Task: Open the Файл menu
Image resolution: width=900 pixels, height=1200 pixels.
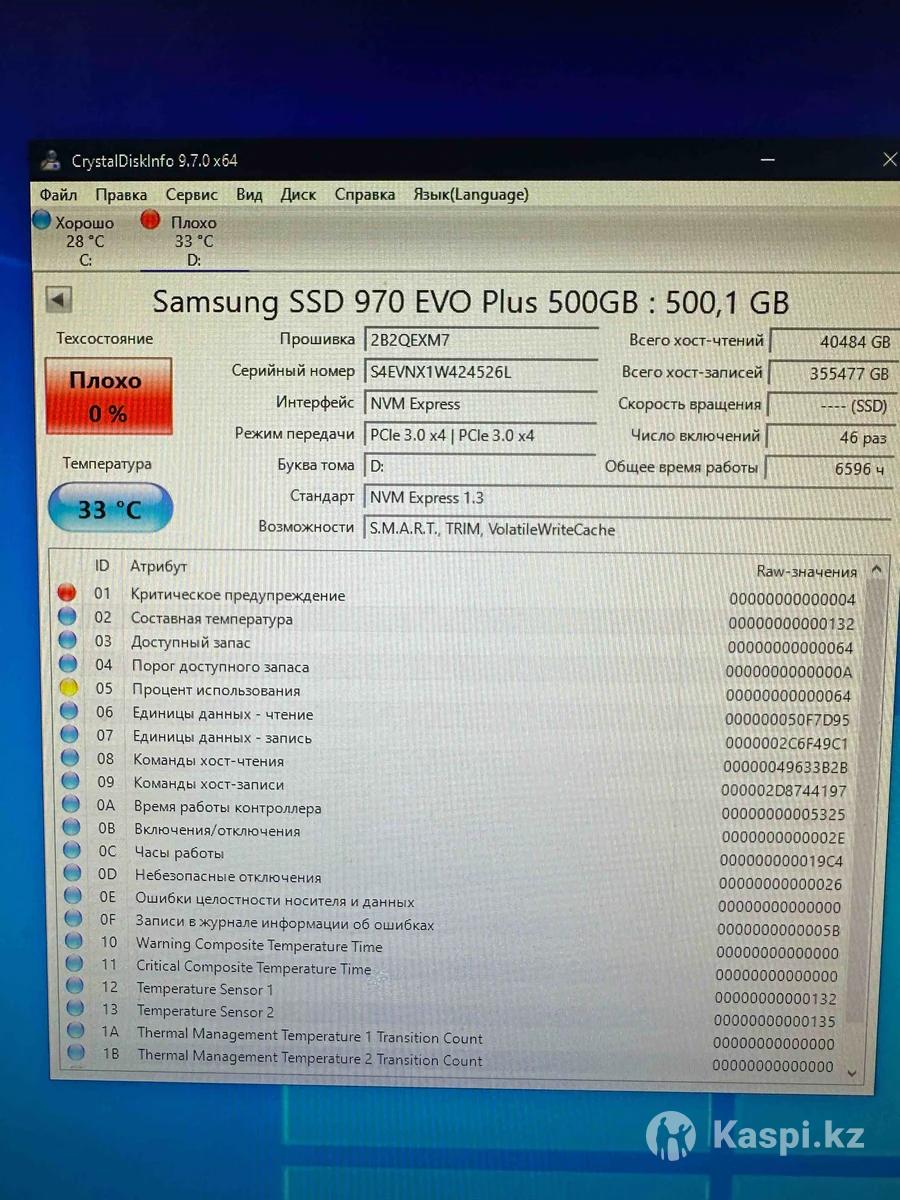Action: (58, 195)
